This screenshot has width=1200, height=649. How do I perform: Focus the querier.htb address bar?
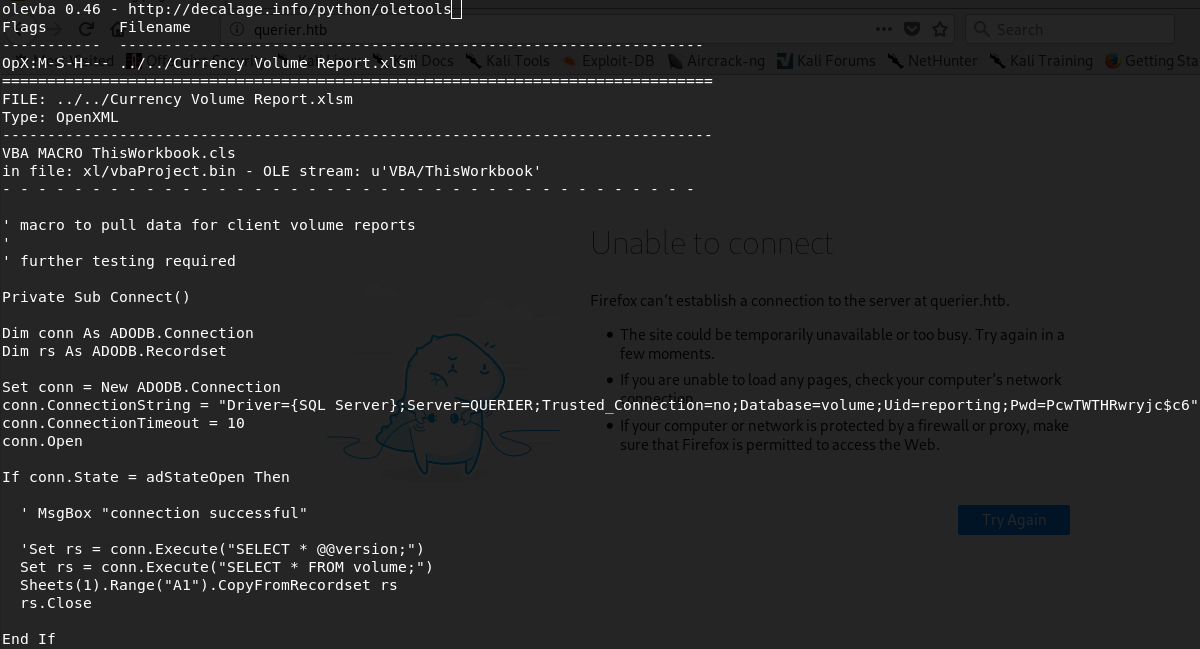pyautogui.click(x=550, y=29)
